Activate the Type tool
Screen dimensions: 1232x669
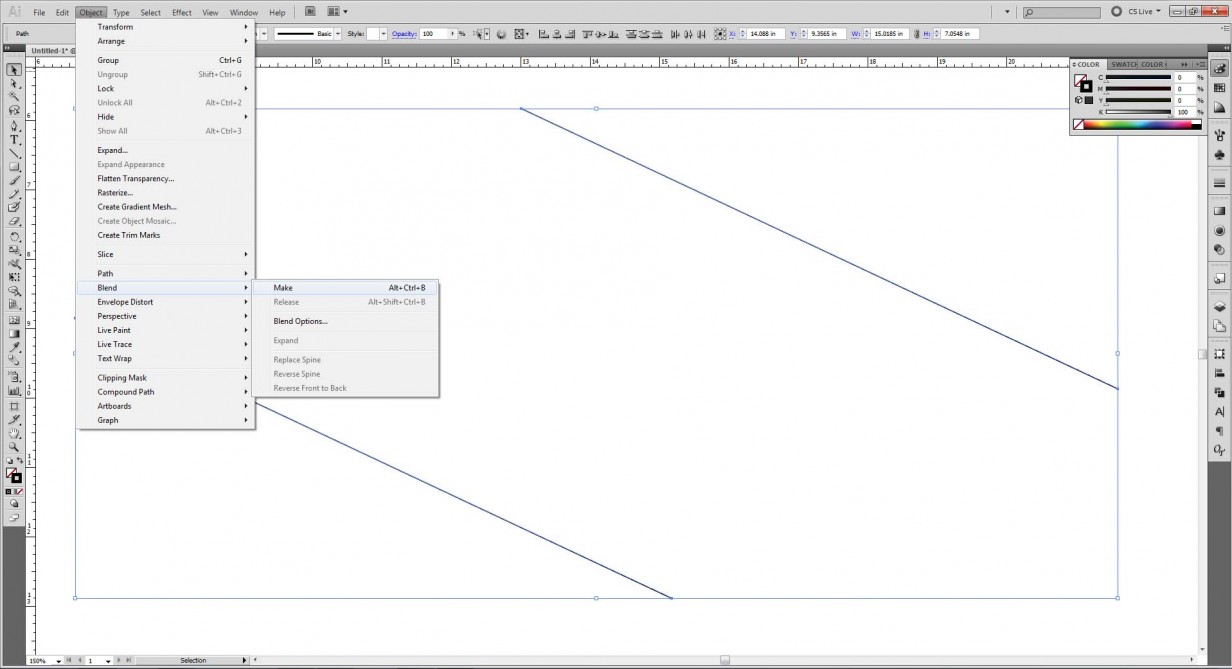tap(14, 140)
